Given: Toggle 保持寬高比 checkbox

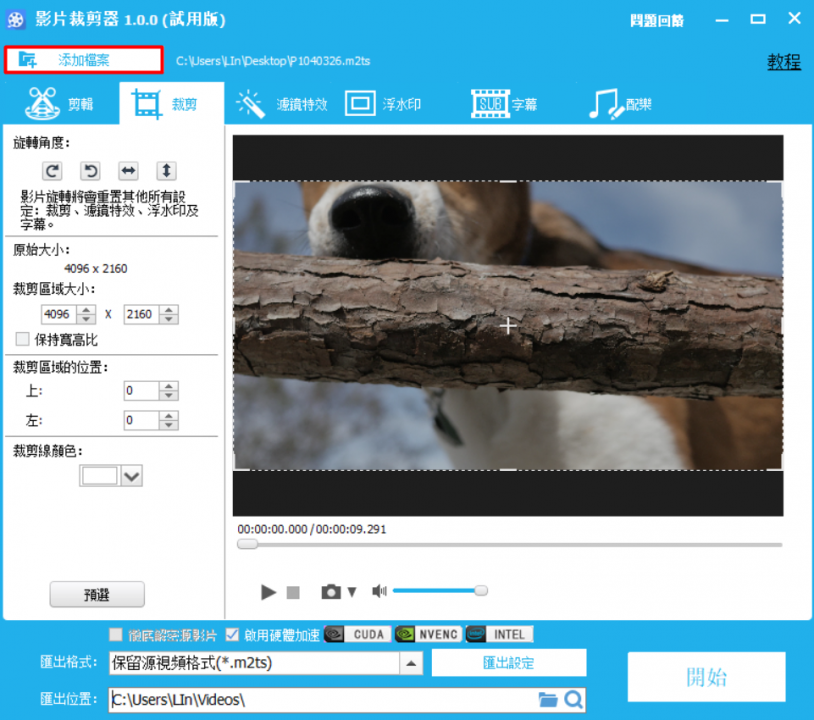Looking at the screenshot, I should (22, 339).
